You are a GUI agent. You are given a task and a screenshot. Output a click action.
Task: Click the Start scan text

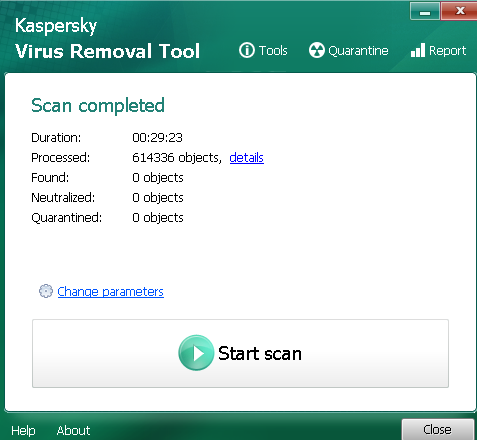coord(260,353)
